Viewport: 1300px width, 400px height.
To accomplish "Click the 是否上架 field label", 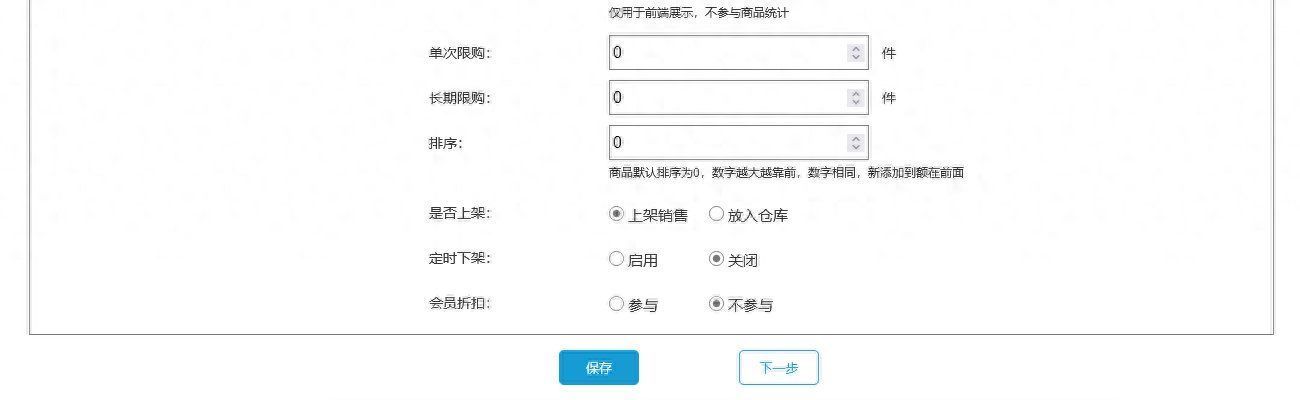I will 459,213.
